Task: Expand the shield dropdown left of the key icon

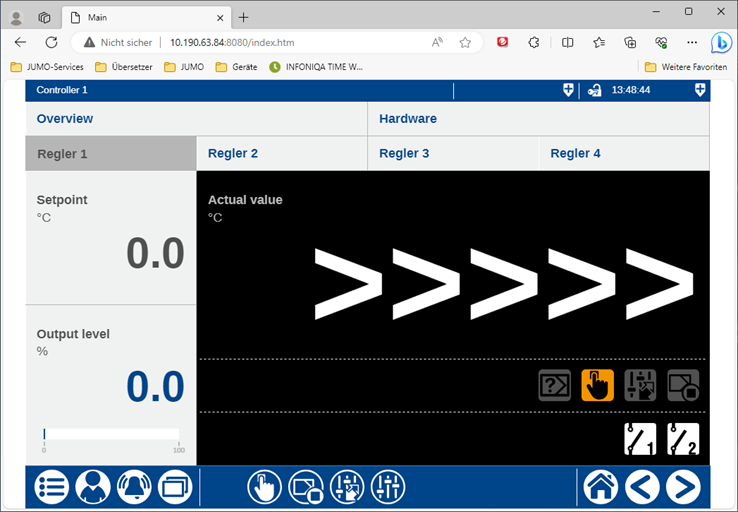Action: 568,90
